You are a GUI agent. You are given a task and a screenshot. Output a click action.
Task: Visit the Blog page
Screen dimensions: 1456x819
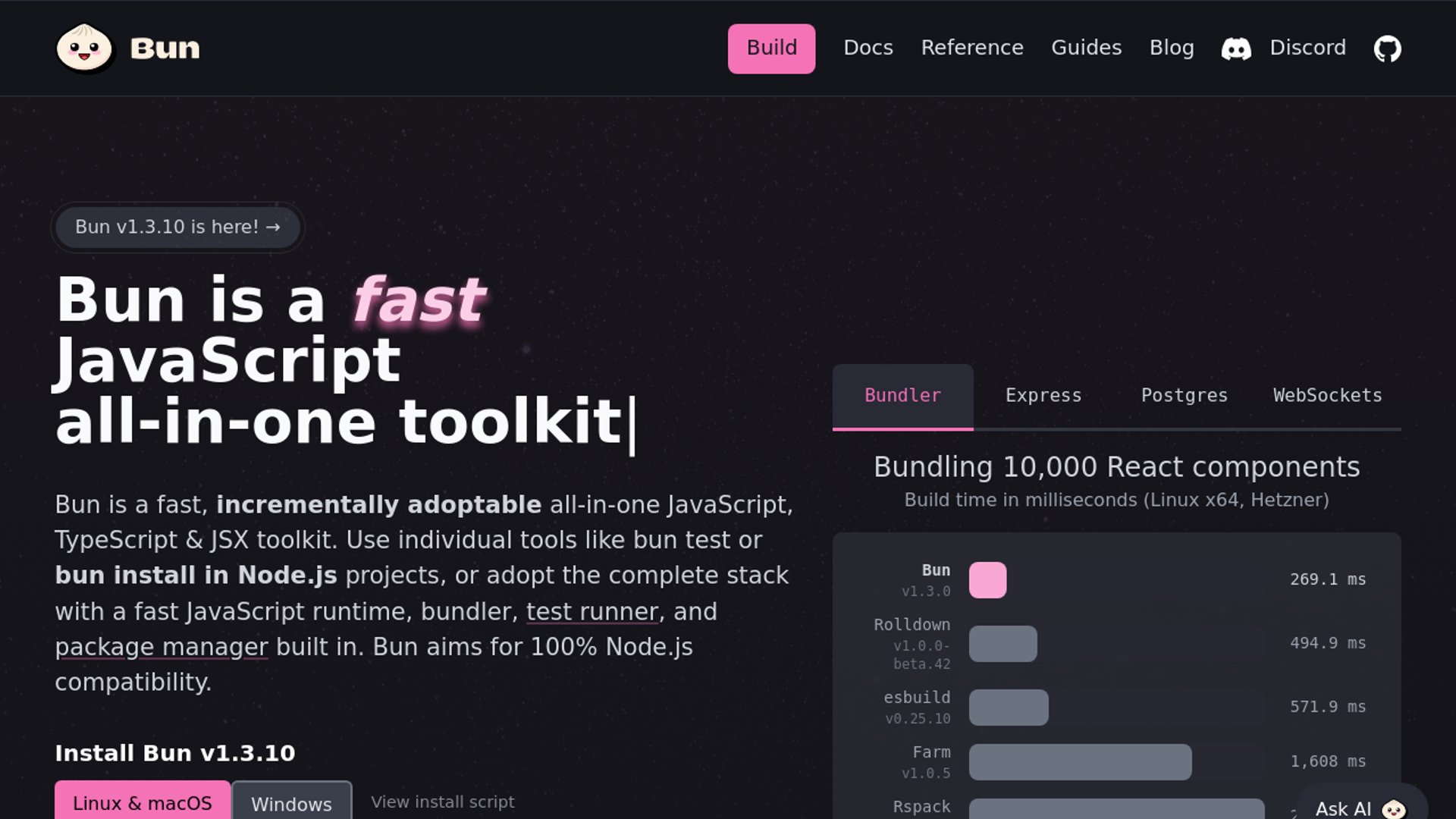[x=1171, y=48]
